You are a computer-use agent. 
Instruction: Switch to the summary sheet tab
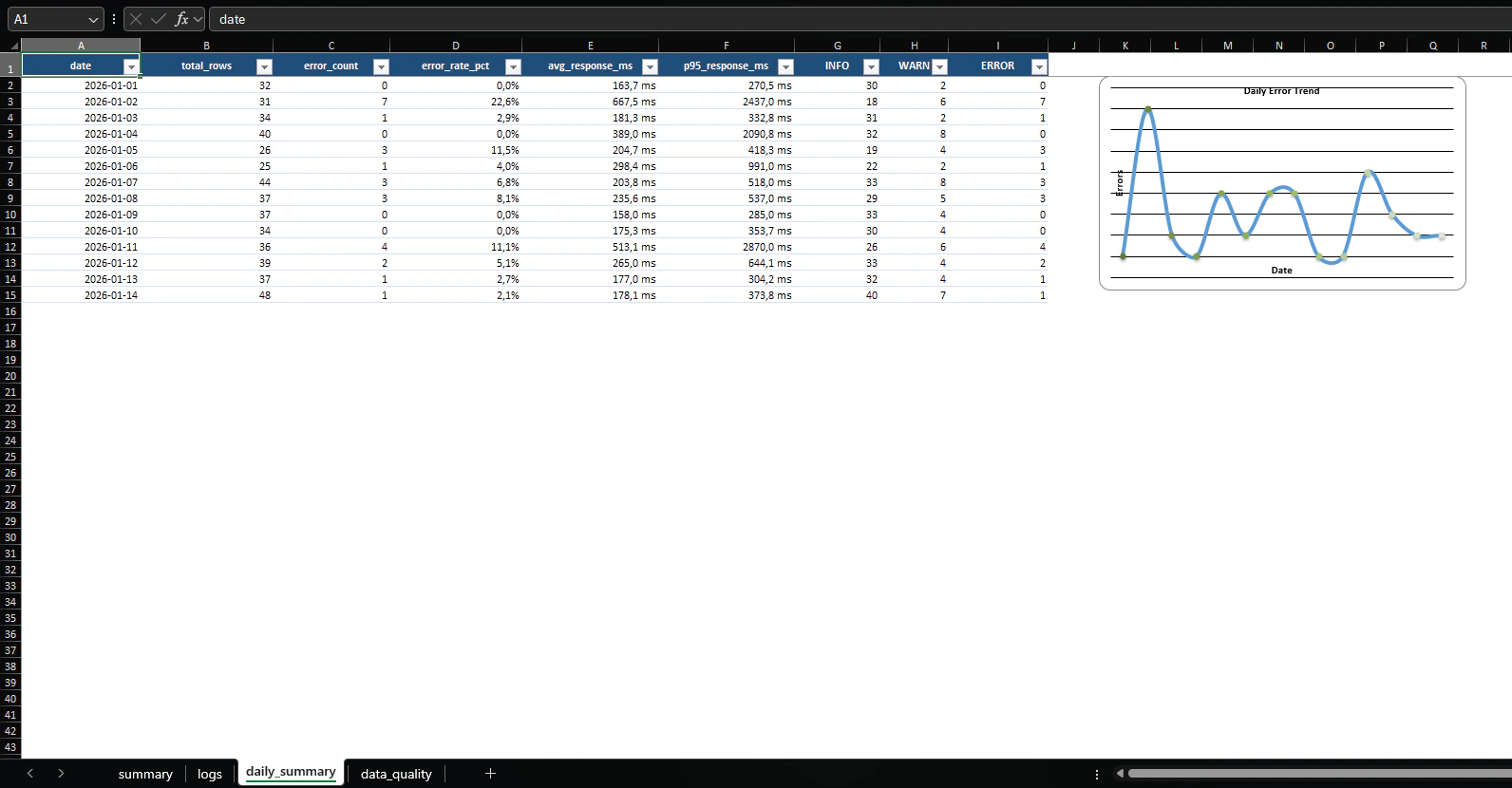click(x=145, y=774)
